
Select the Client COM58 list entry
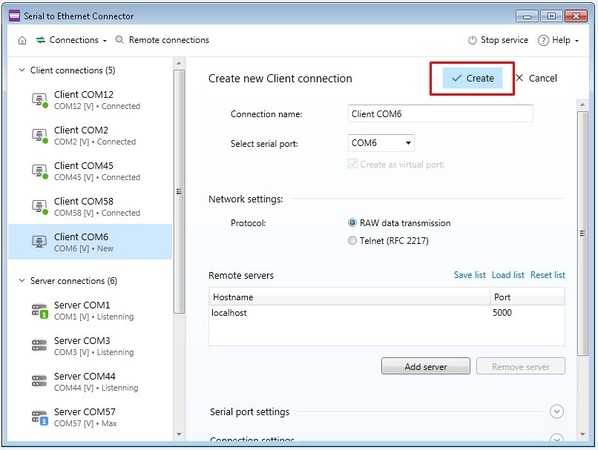point(90,206)
